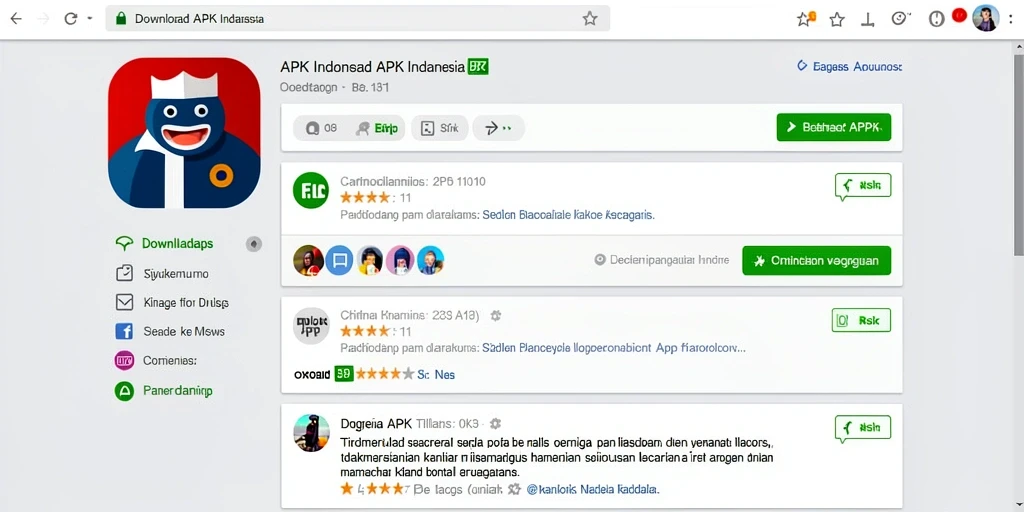Image resolution: width=1024 pixels, height=512 pixels.
Task: Click the envelope icon in sidebar
Action: point(124,302)
